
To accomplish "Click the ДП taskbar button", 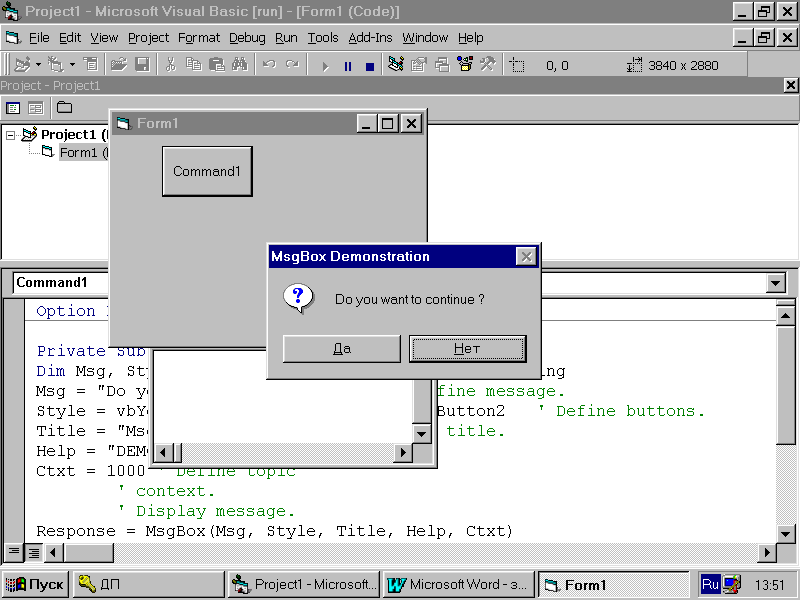I will 148,584.
